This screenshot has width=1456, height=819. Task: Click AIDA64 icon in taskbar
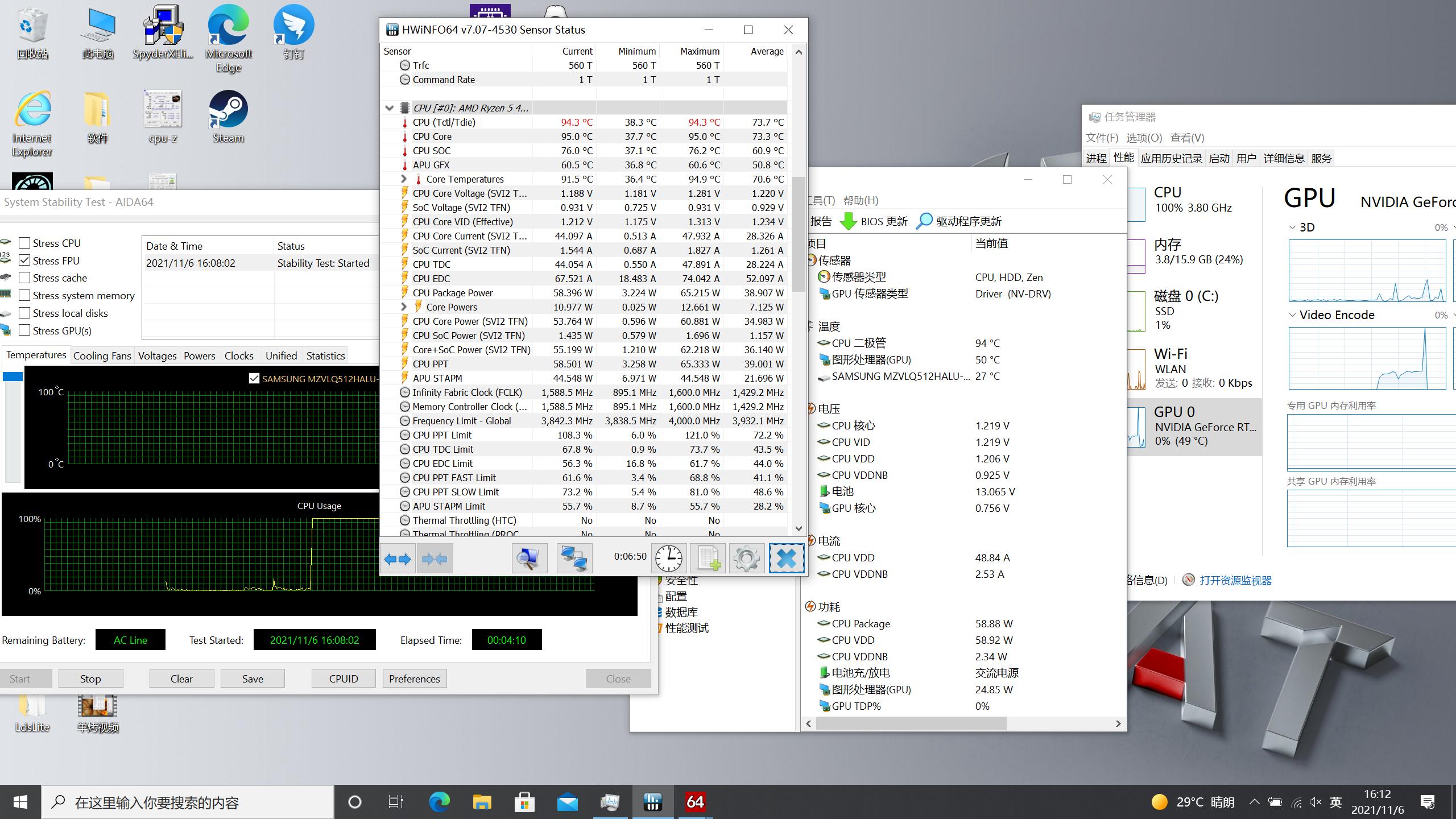[695, 802]
